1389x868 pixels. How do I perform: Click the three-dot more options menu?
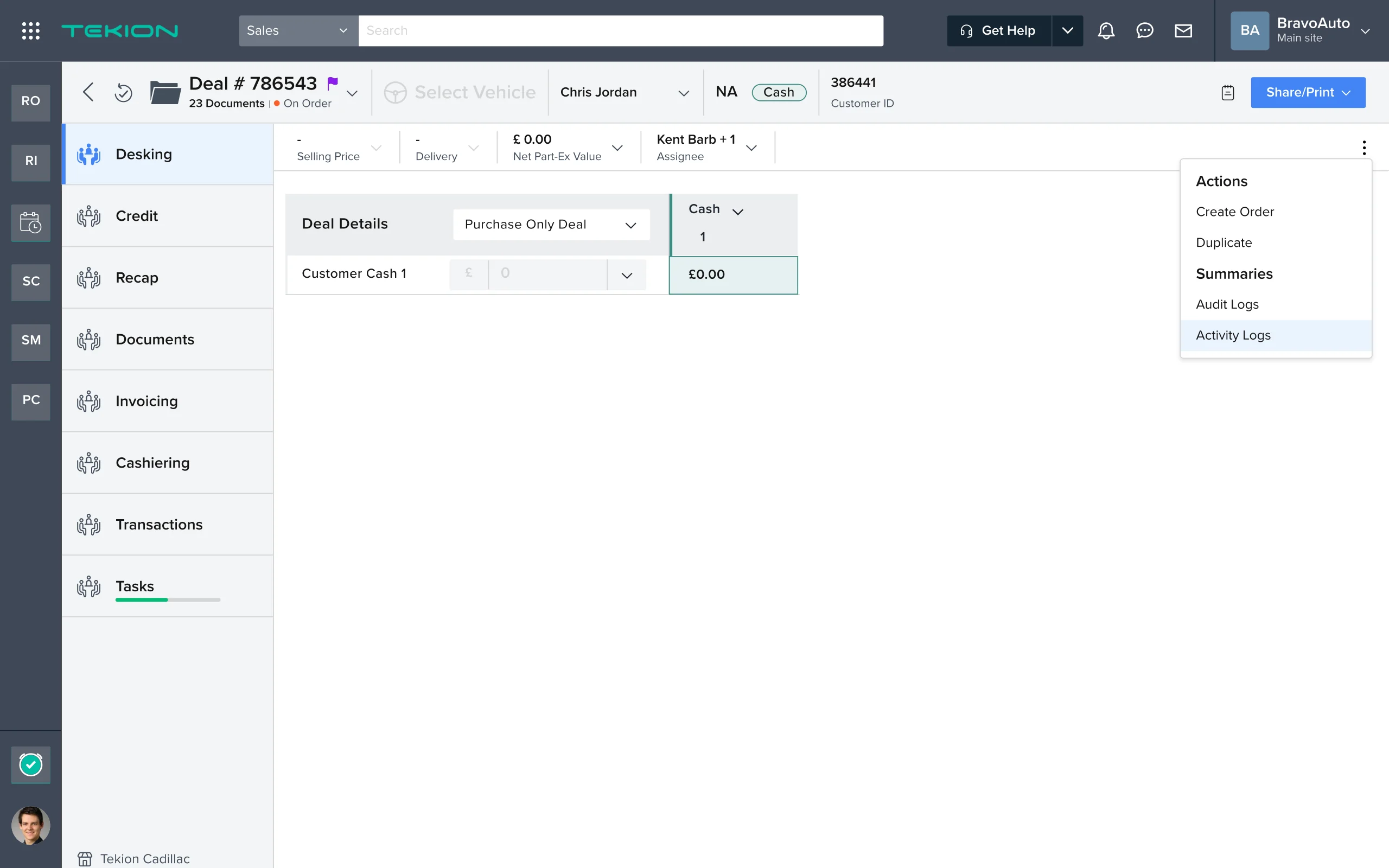[x=1363, y=148]
